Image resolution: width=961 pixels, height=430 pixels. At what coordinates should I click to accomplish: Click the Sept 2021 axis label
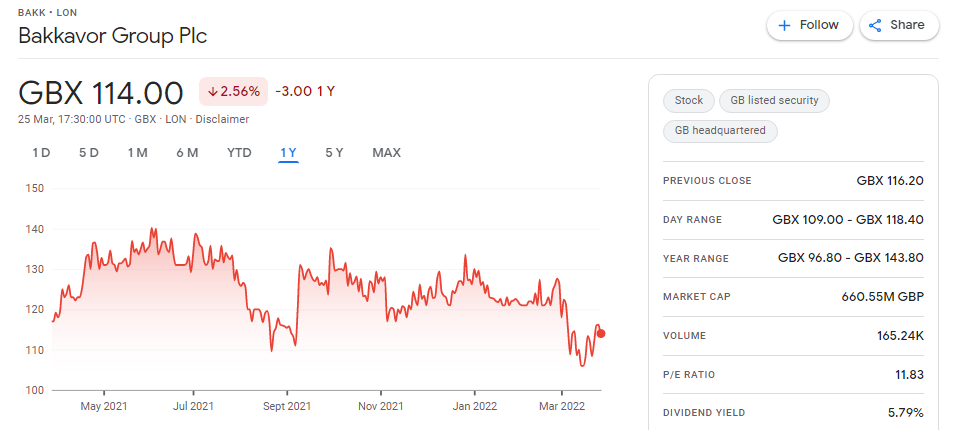point(287,406)
